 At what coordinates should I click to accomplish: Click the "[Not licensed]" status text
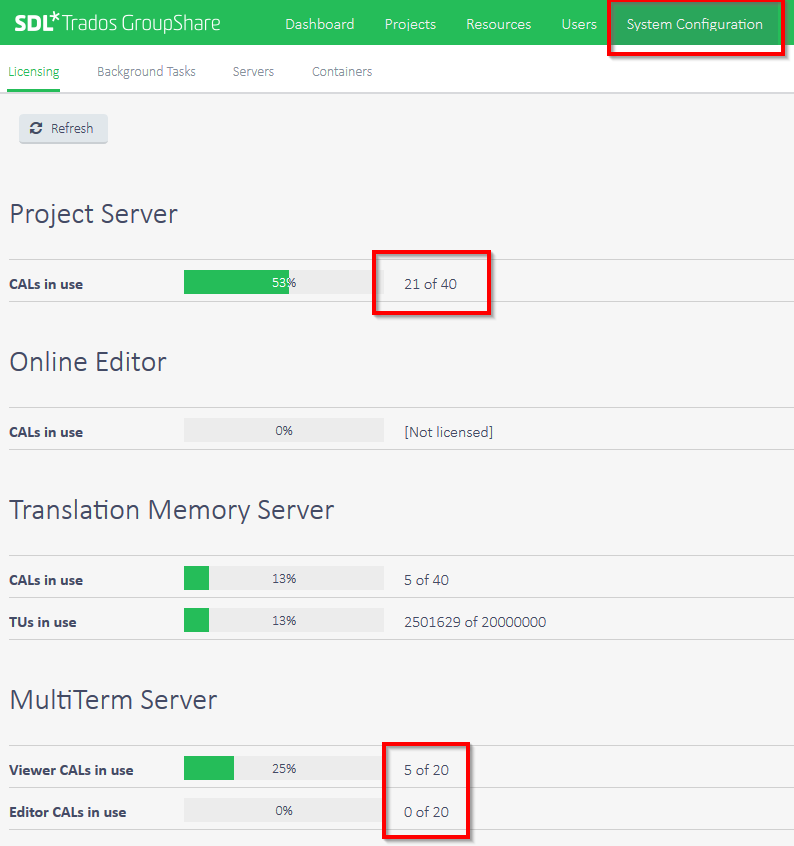[x=448, y=432]
